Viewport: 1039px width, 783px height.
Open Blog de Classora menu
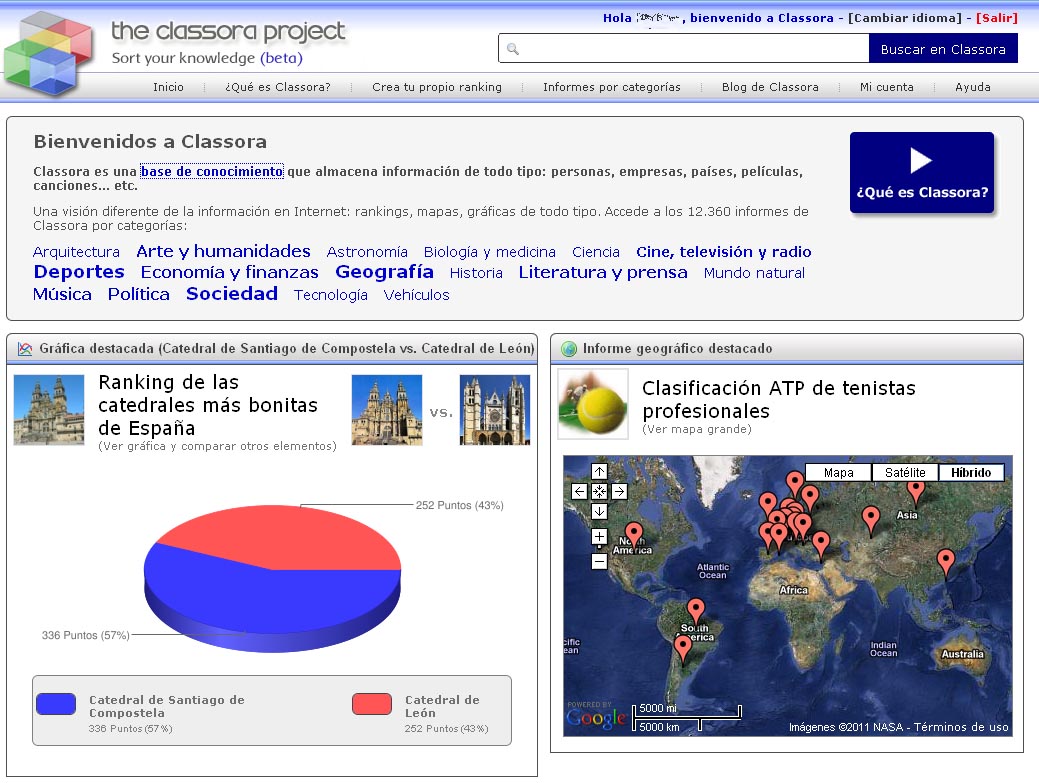pos(770,87)
